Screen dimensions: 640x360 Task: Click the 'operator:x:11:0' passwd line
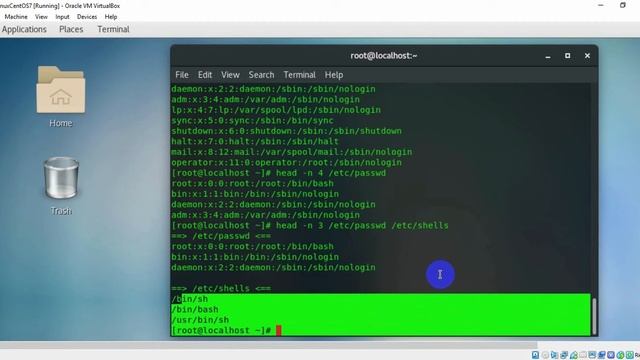coord(286,162)
